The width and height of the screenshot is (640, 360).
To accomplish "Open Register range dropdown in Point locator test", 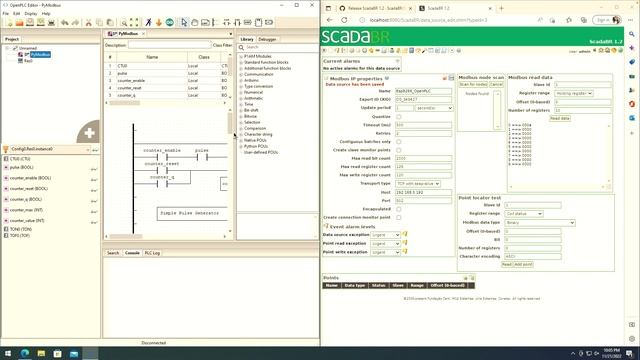I will click(x=523, y=214).
